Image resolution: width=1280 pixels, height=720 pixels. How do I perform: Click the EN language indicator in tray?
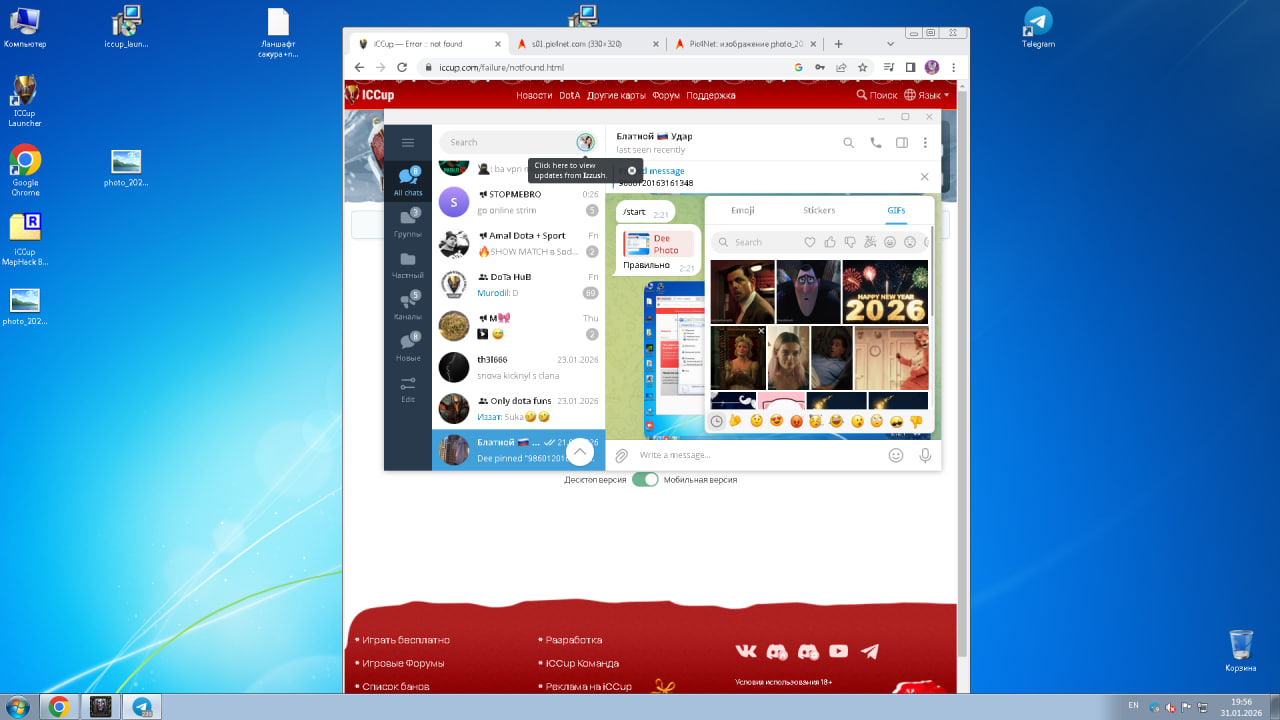pyautogui.click(x=1133, y=705)
